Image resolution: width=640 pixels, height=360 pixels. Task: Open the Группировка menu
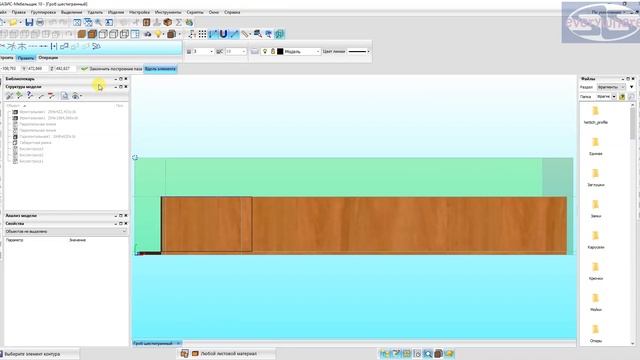[43, 12]
